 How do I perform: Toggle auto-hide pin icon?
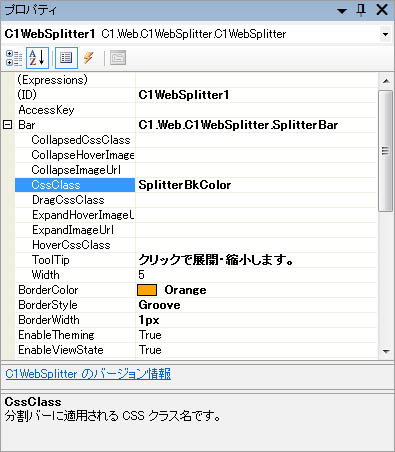coord(361,10)
